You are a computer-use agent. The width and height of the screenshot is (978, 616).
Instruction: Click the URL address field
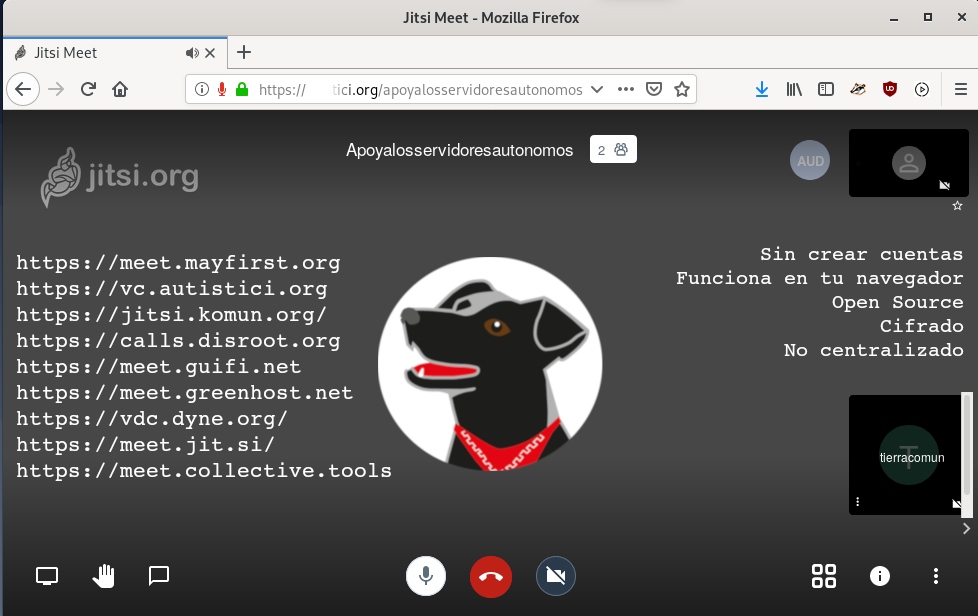pyautogui.click(x=420, y=89)
